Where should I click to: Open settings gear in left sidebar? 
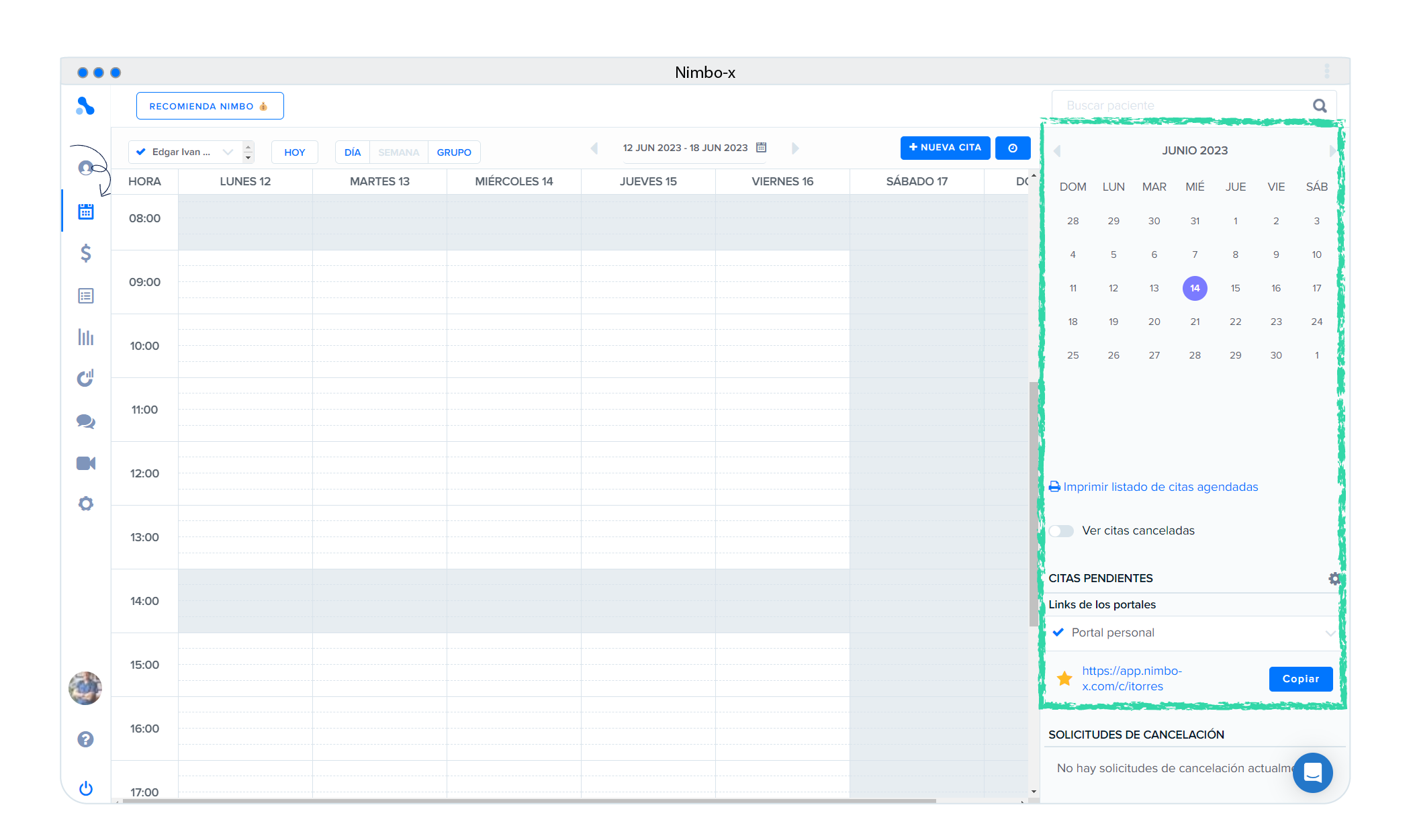click(85, 504)
